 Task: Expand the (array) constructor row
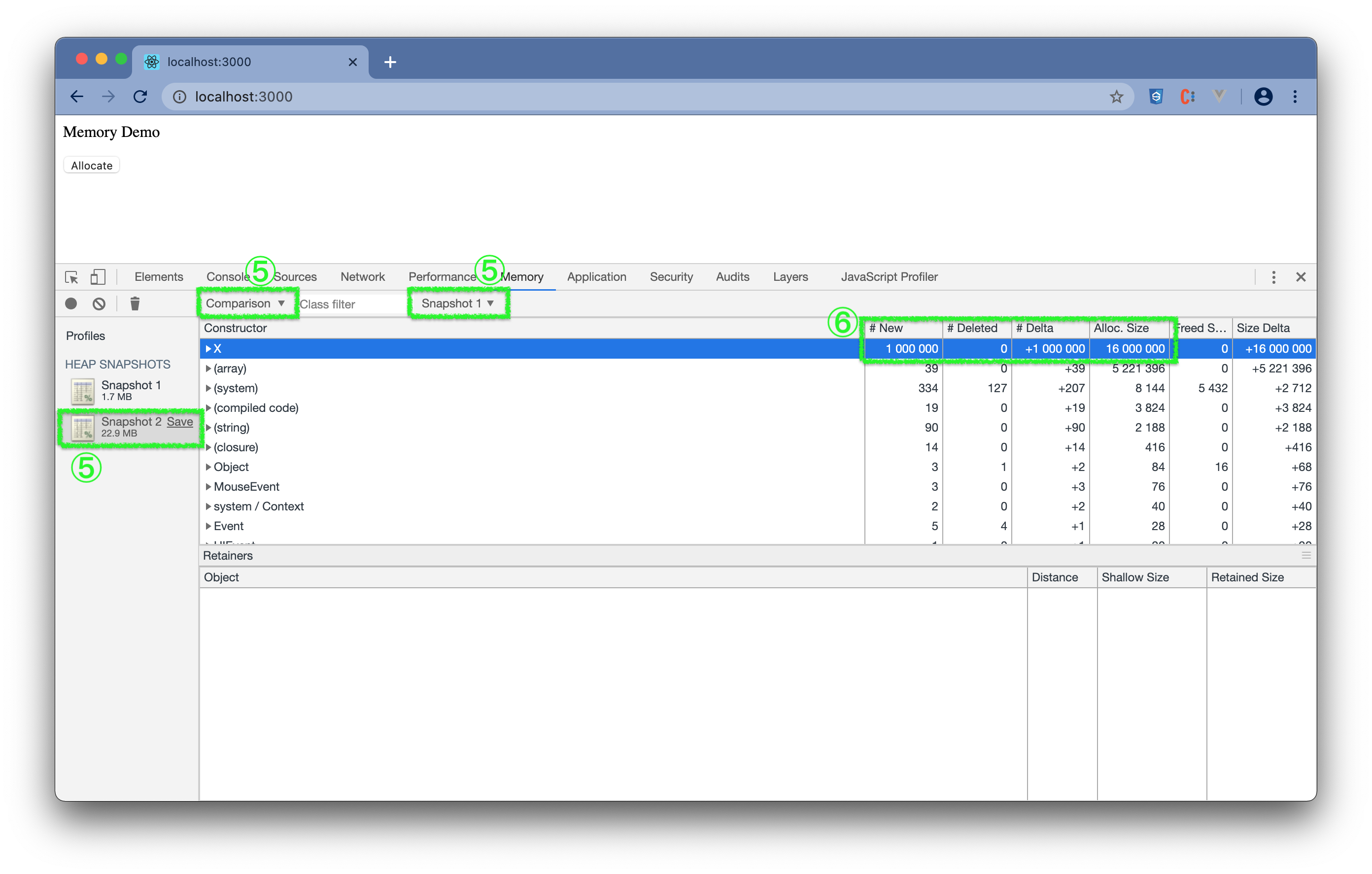click(208, 369)
